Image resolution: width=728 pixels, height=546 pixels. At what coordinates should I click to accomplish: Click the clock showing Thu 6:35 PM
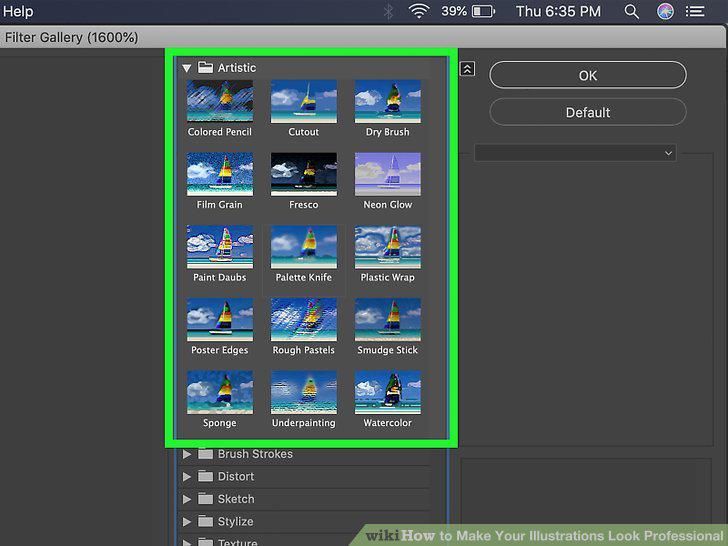pyautogui.click(x=559, y=11)
